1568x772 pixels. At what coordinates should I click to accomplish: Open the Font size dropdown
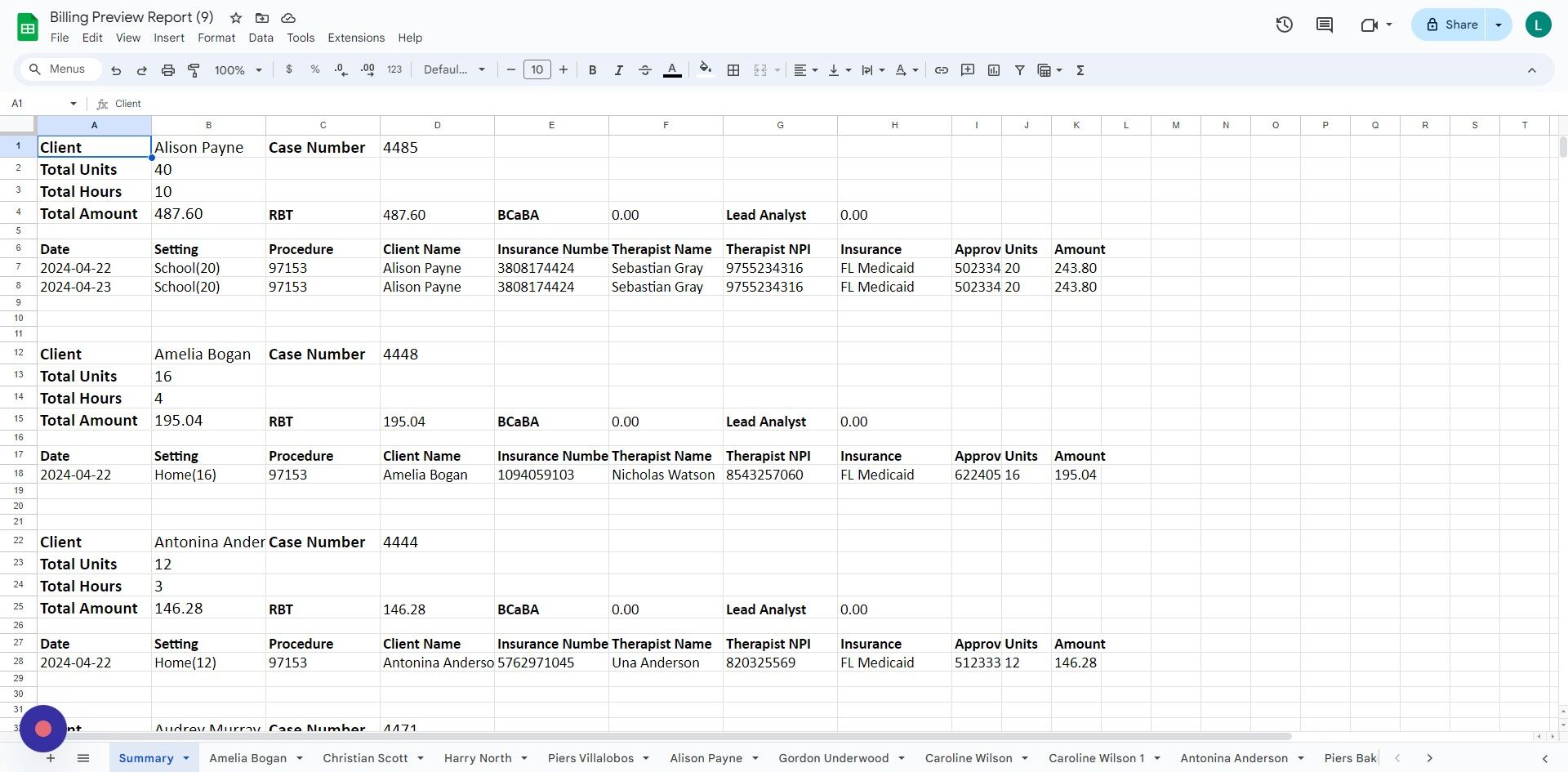tap(537, 69)
